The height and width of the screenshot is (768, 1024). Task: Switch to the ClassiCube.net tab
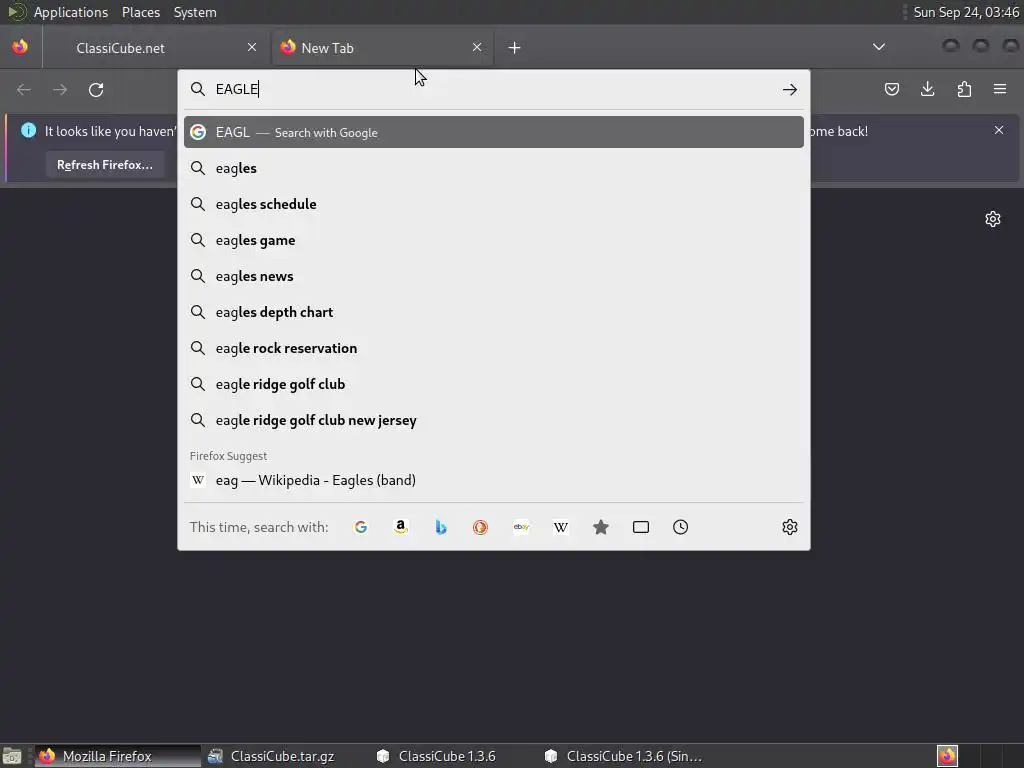156,48
